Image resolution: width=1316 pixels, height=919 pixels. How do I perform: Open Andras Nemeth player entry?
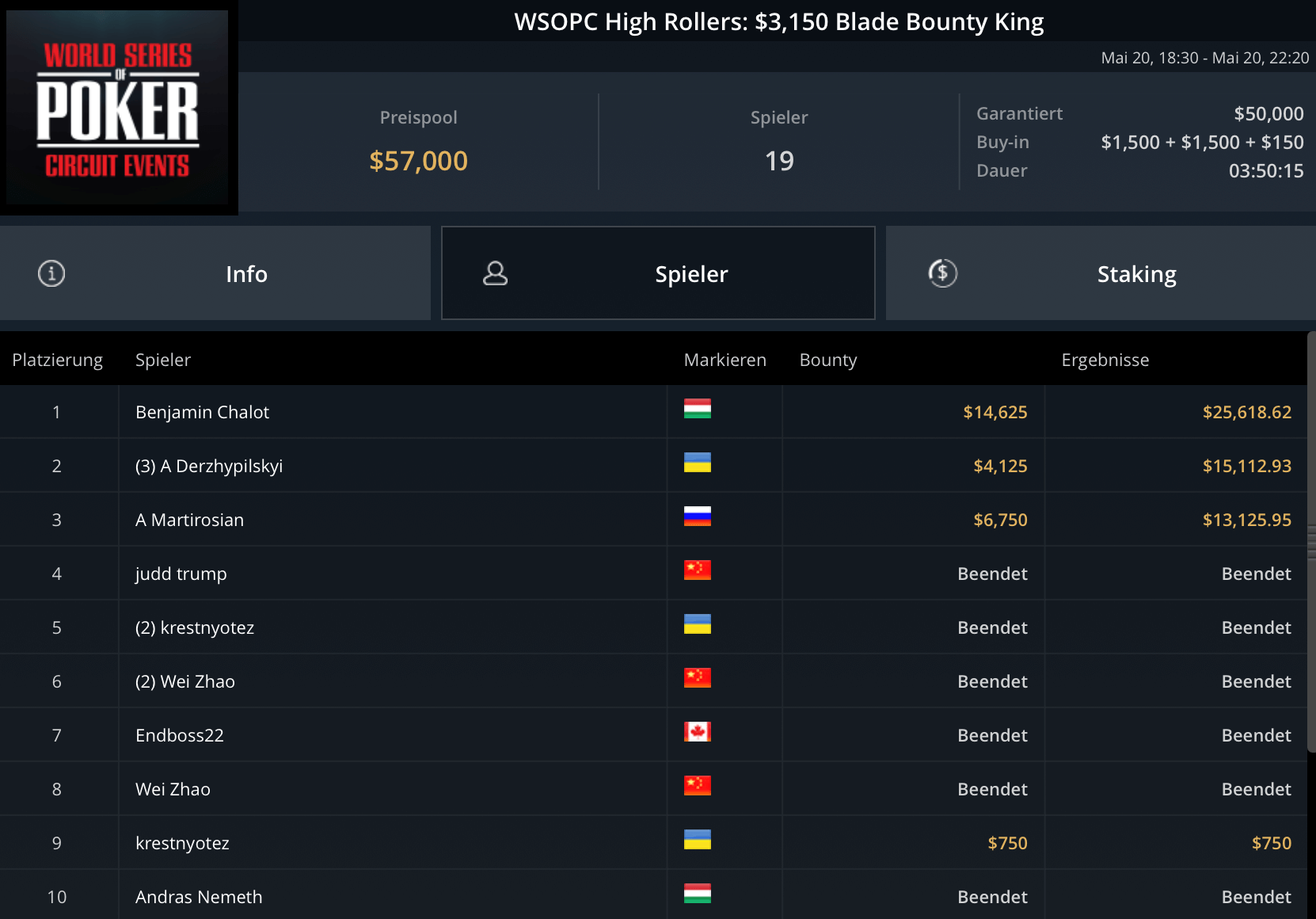pyautogui.click(x=199, y=897)
